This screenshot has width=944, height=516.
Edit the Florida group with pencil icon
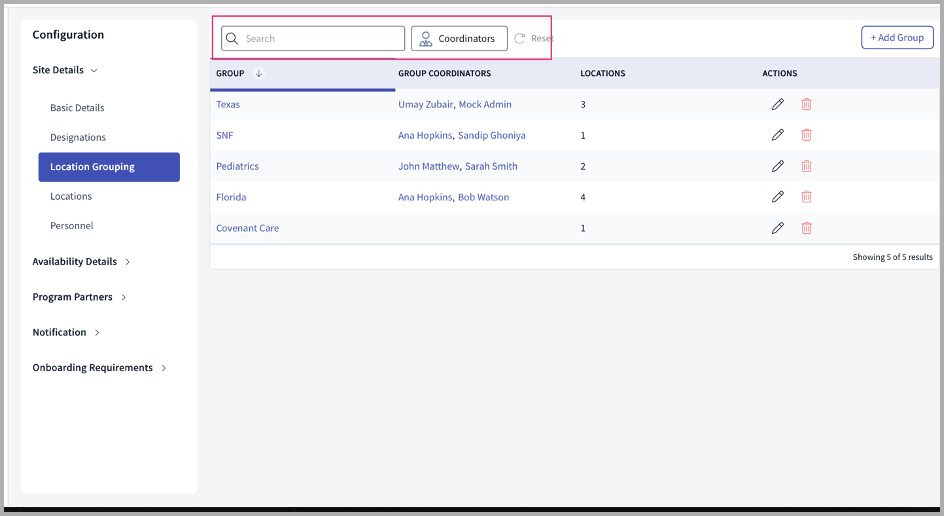pos(777,197)
